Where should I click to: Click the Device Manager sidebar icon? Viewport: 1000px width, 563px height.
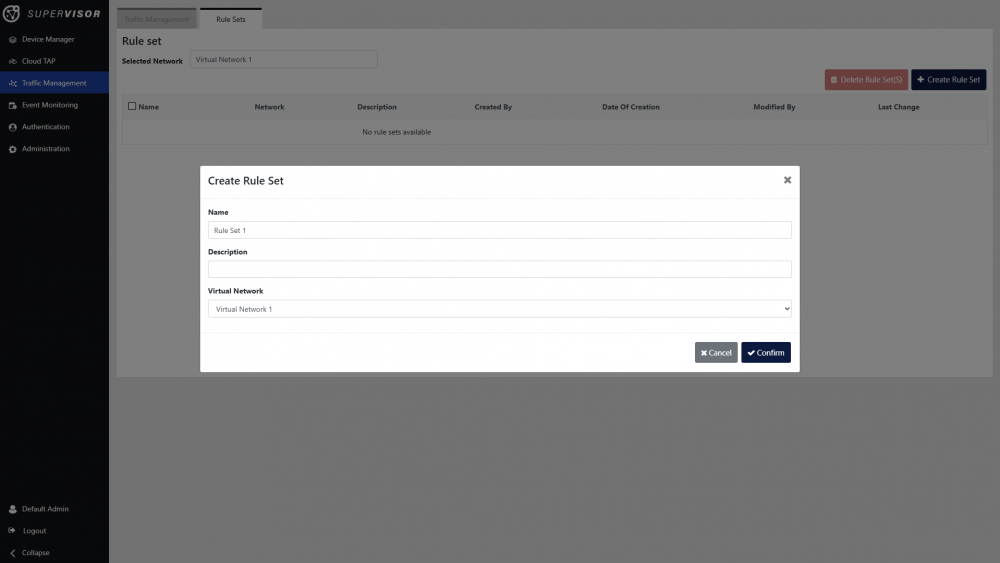point(12,39)
